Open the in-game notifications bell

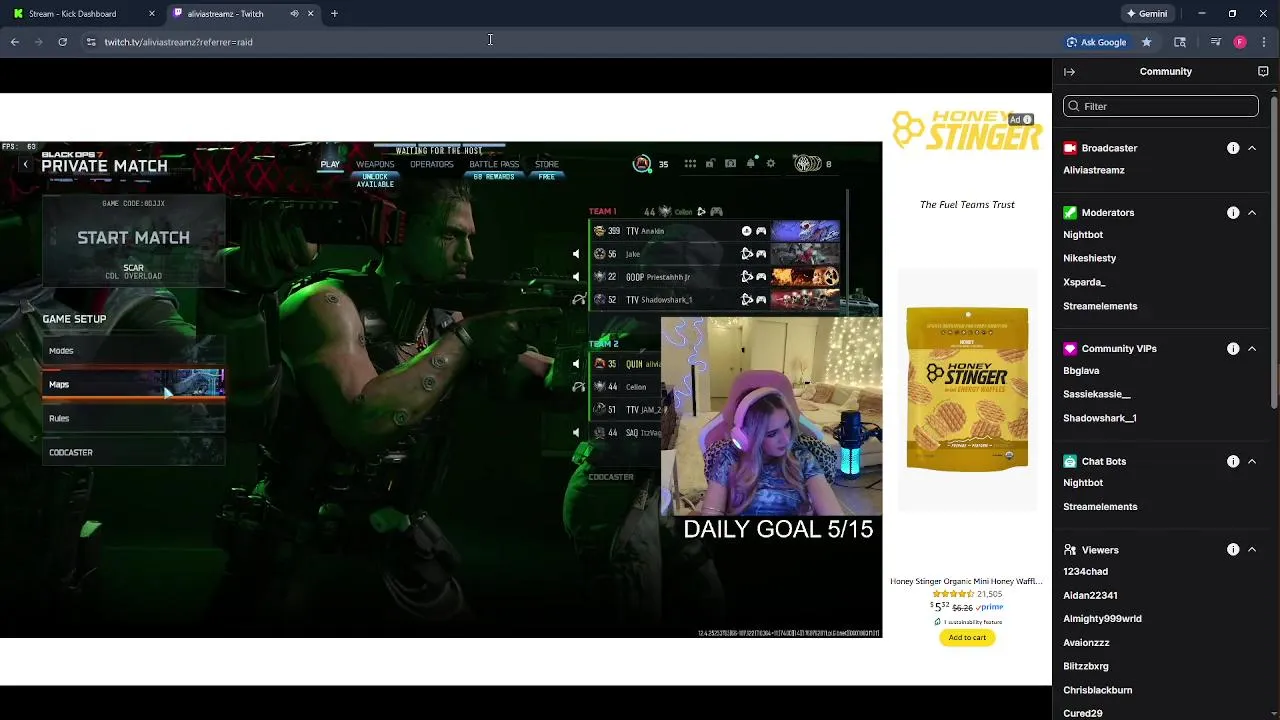tap(750, 164)
